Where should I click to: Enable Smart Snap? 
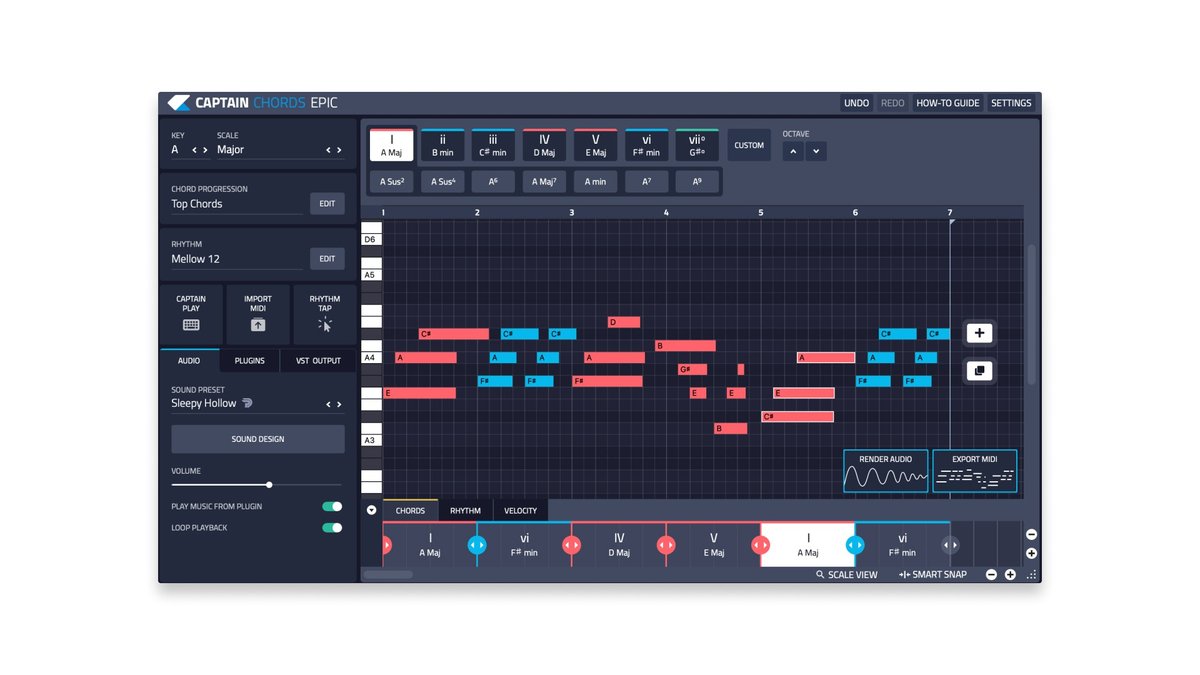point(932,574)
